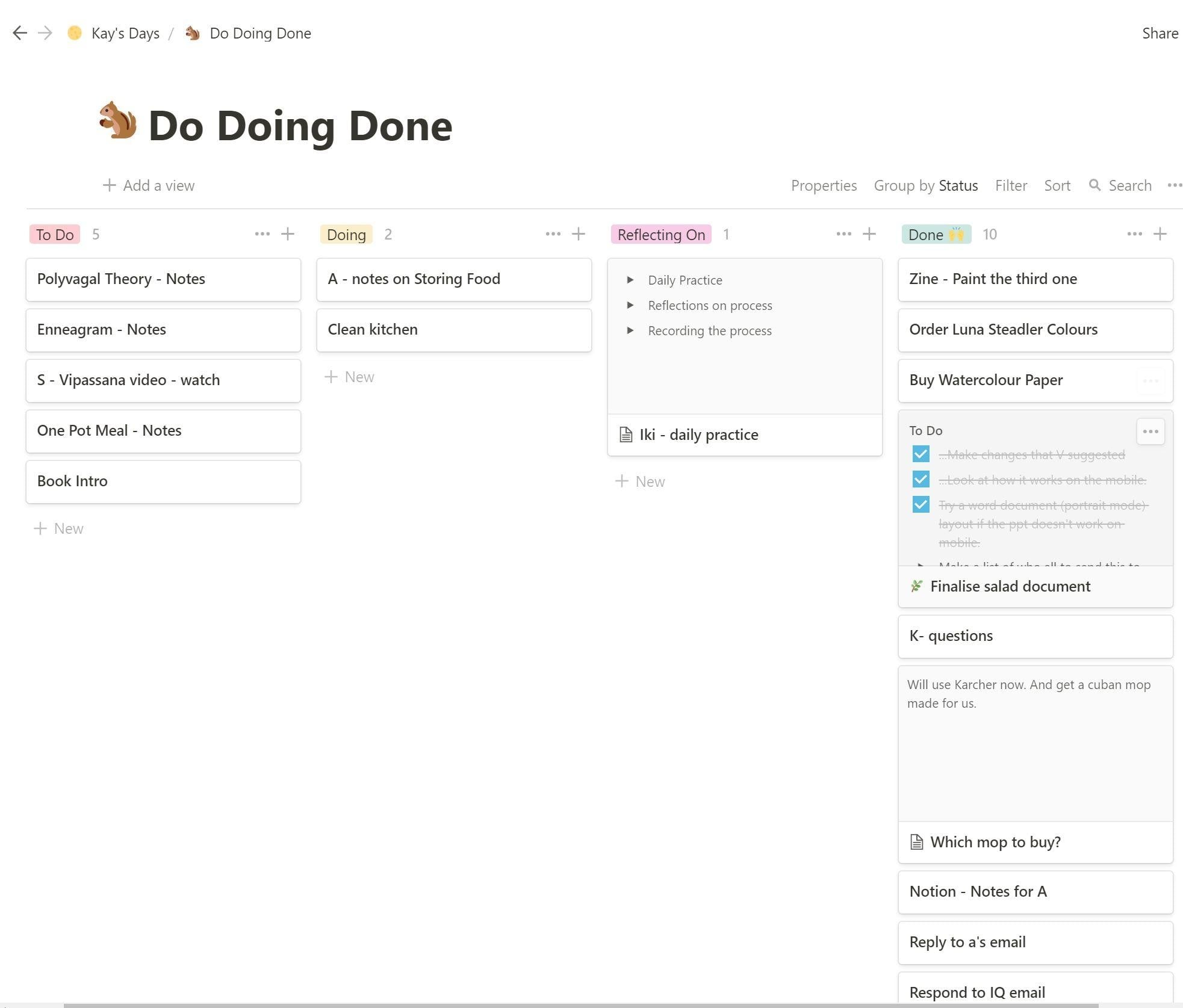This screenshot has height=1008, width=1183.
Task: Click the Iki daily practice page icon
Action: pyautogui.click(x=626, y=434)
